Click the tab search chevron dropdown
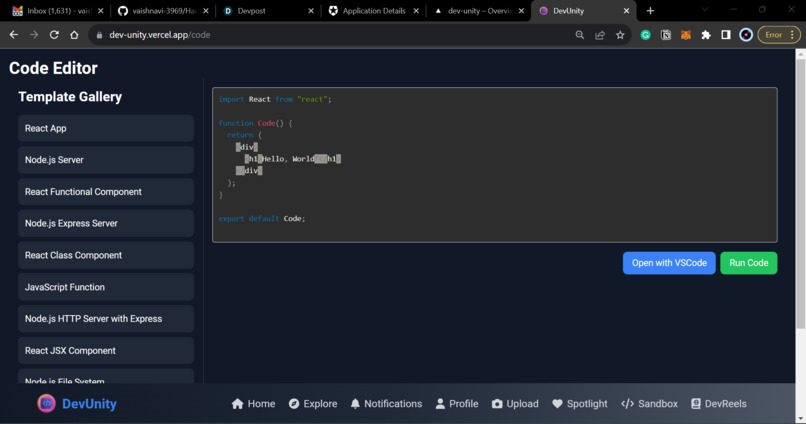Viewport: 806px width, 424px height. tap(705, 10)
